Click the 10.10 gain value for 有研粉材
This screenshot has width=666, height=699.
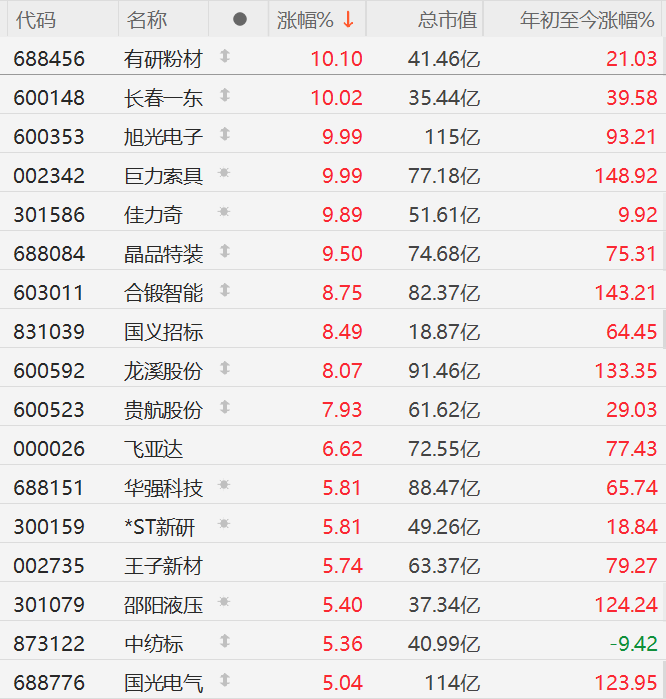click(x=337, y=59)
